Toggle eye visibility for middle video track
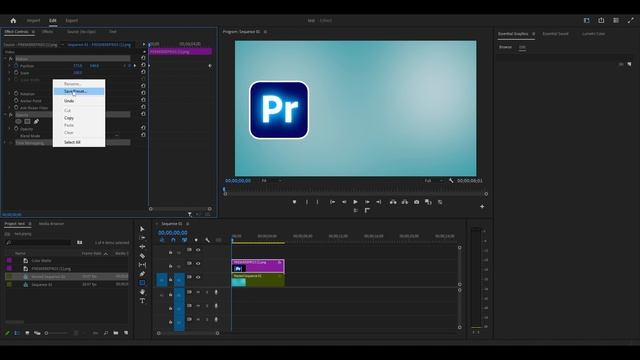 click(198, 264)
